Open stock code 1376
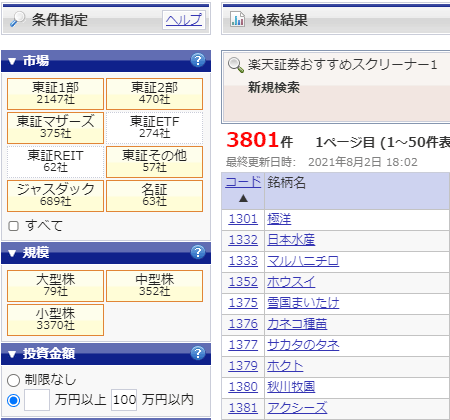The height and width of the screenshot is (420, 450). click(243, 324)
